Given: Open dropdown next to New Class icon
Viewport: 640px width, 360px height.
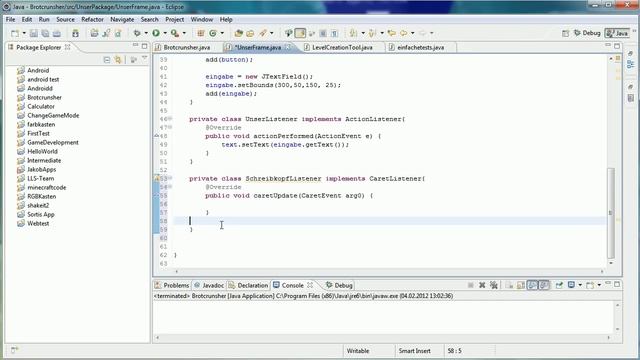Looking at the screenshot, I should point(222,33).
